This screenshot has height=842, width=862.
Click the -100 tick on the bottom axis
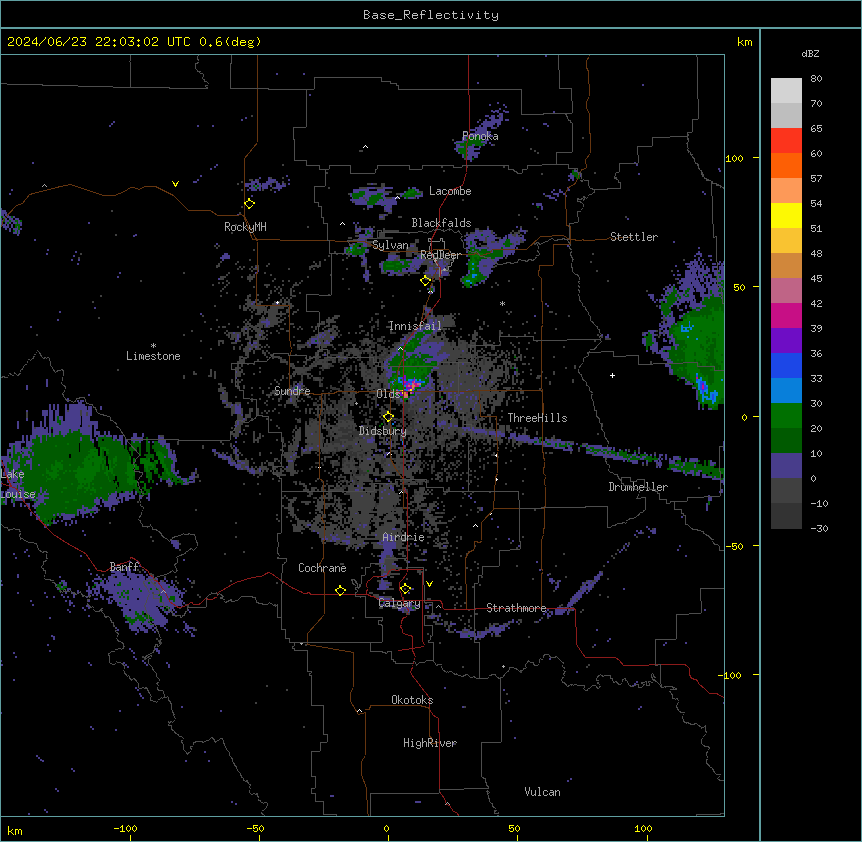125,828
